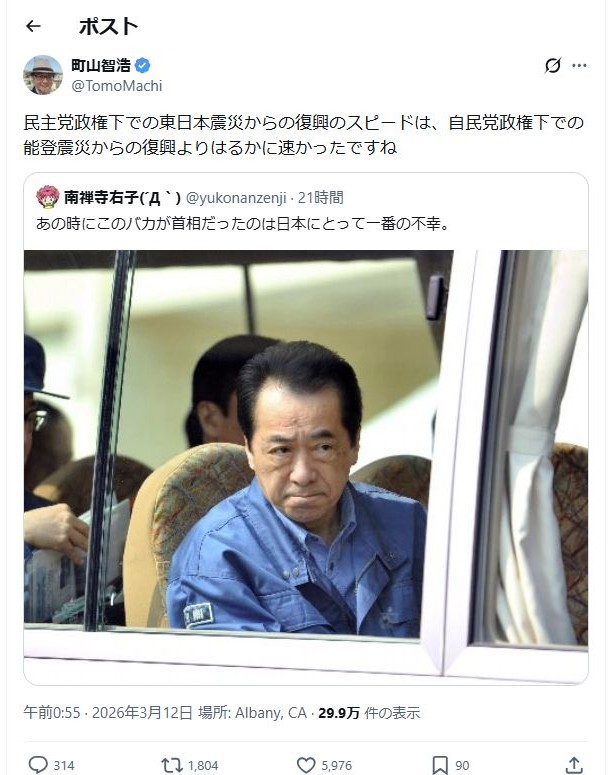Click the reply speech bubble icon
The height and width of the screenshot is (775, 615).
click(x=38, y=765)
